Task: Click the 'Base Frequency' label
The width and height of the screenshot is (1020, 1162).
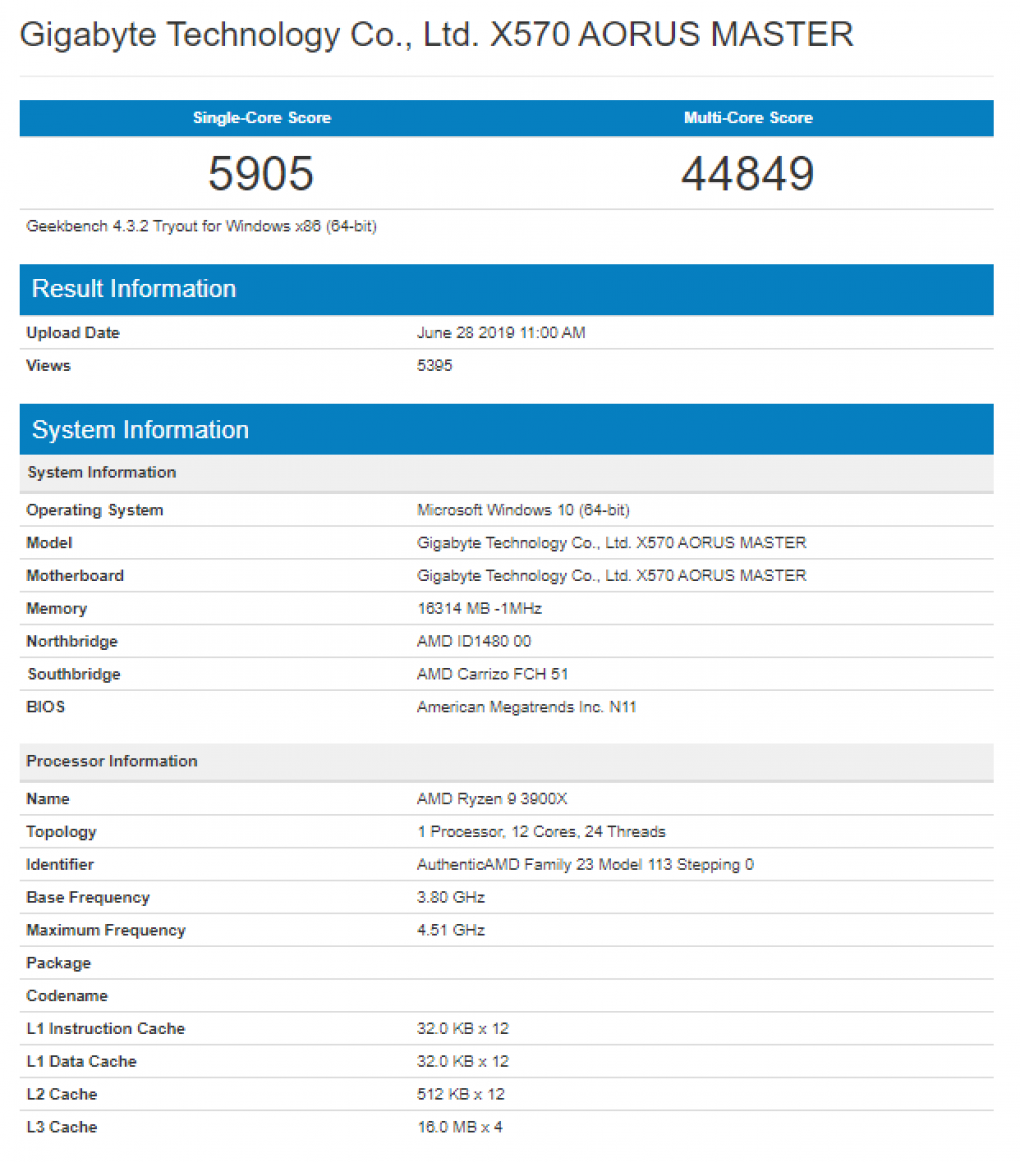Action: (88, 897)
